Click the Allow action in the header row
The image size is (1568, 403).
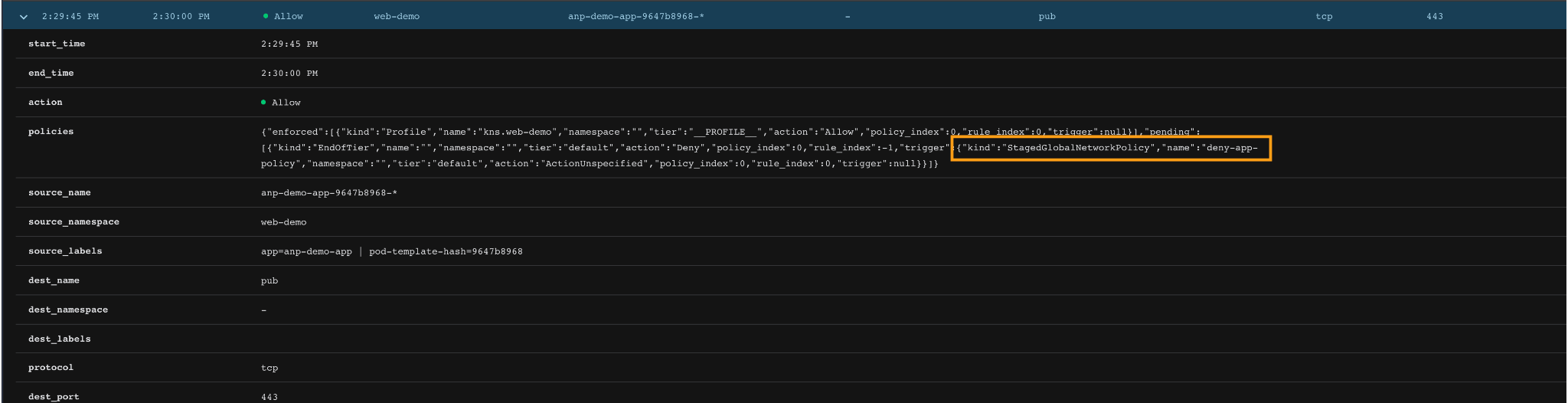[283, 16]
